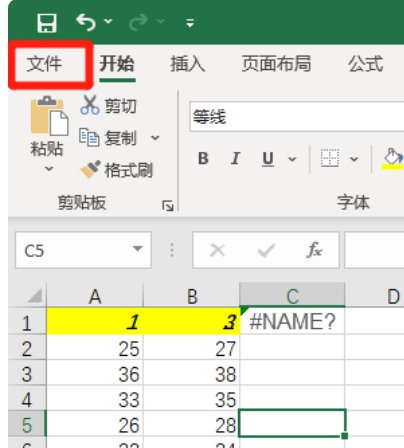Open the 文件 tab

tap(44, 64)
